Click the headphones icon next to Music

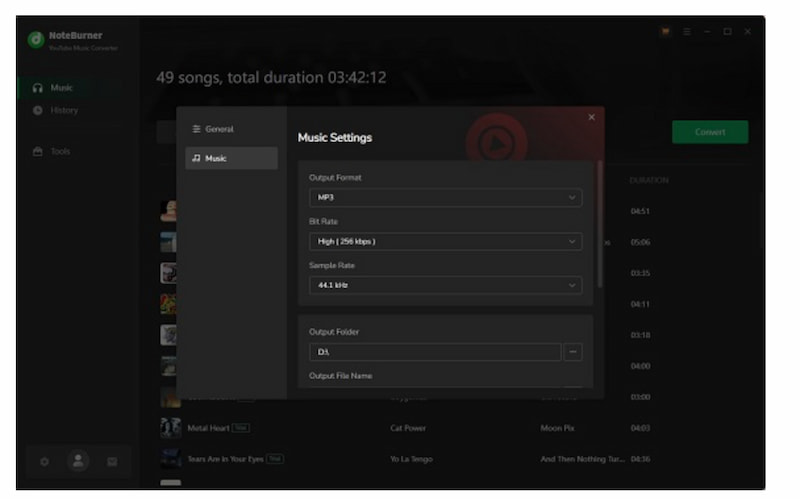pos(38,88)
